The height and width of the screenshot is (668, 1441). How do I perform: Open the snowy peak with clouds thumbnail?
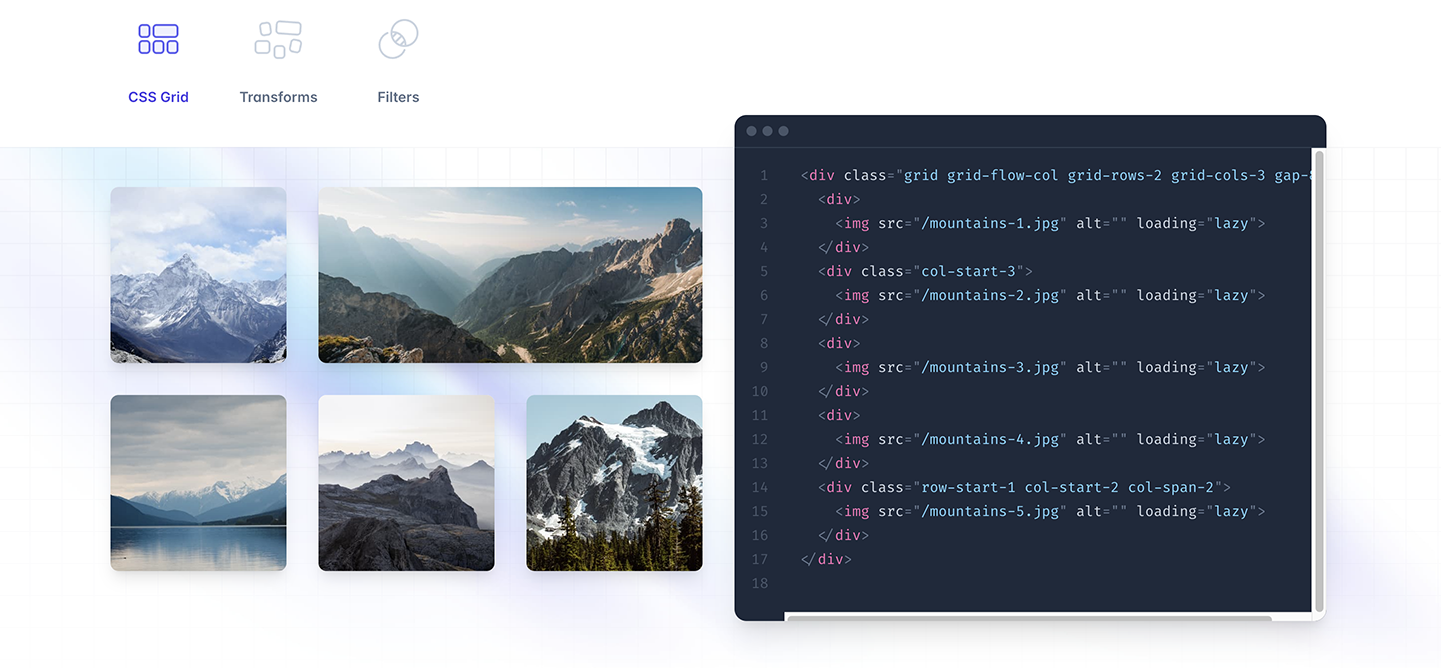point(198,275)
